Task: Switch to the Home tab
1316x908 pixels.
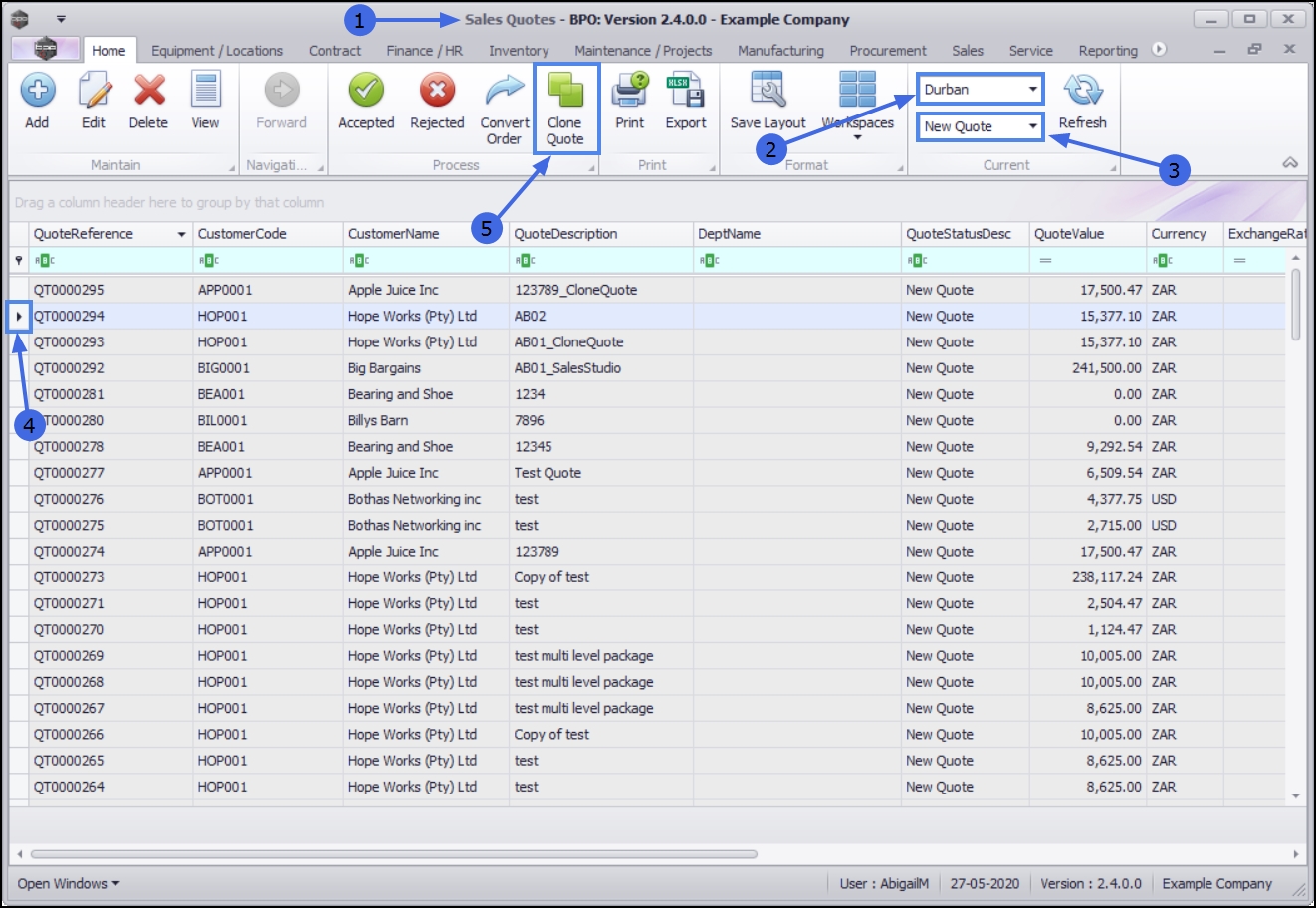Action: pos(109,51)
